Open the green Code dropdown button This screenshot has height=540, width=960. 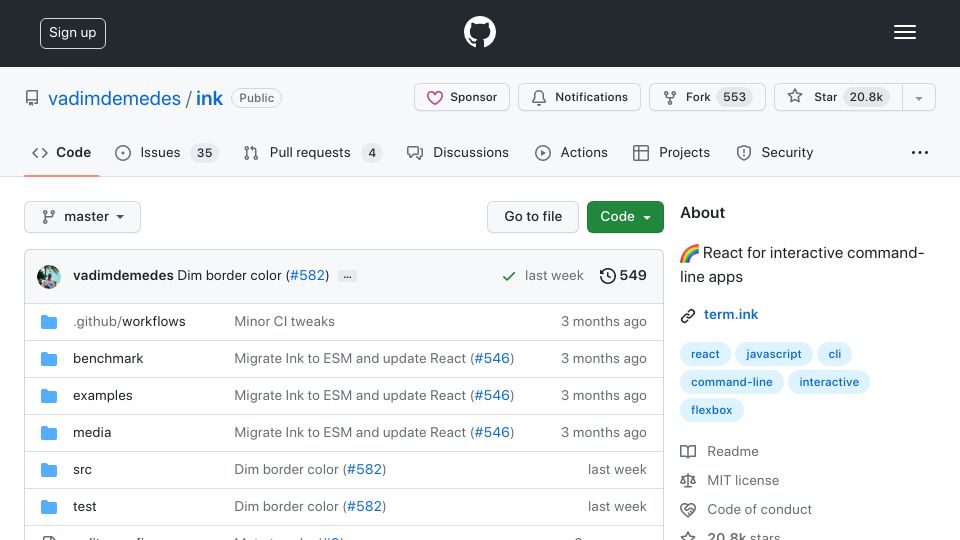click(x=625, y=217)
